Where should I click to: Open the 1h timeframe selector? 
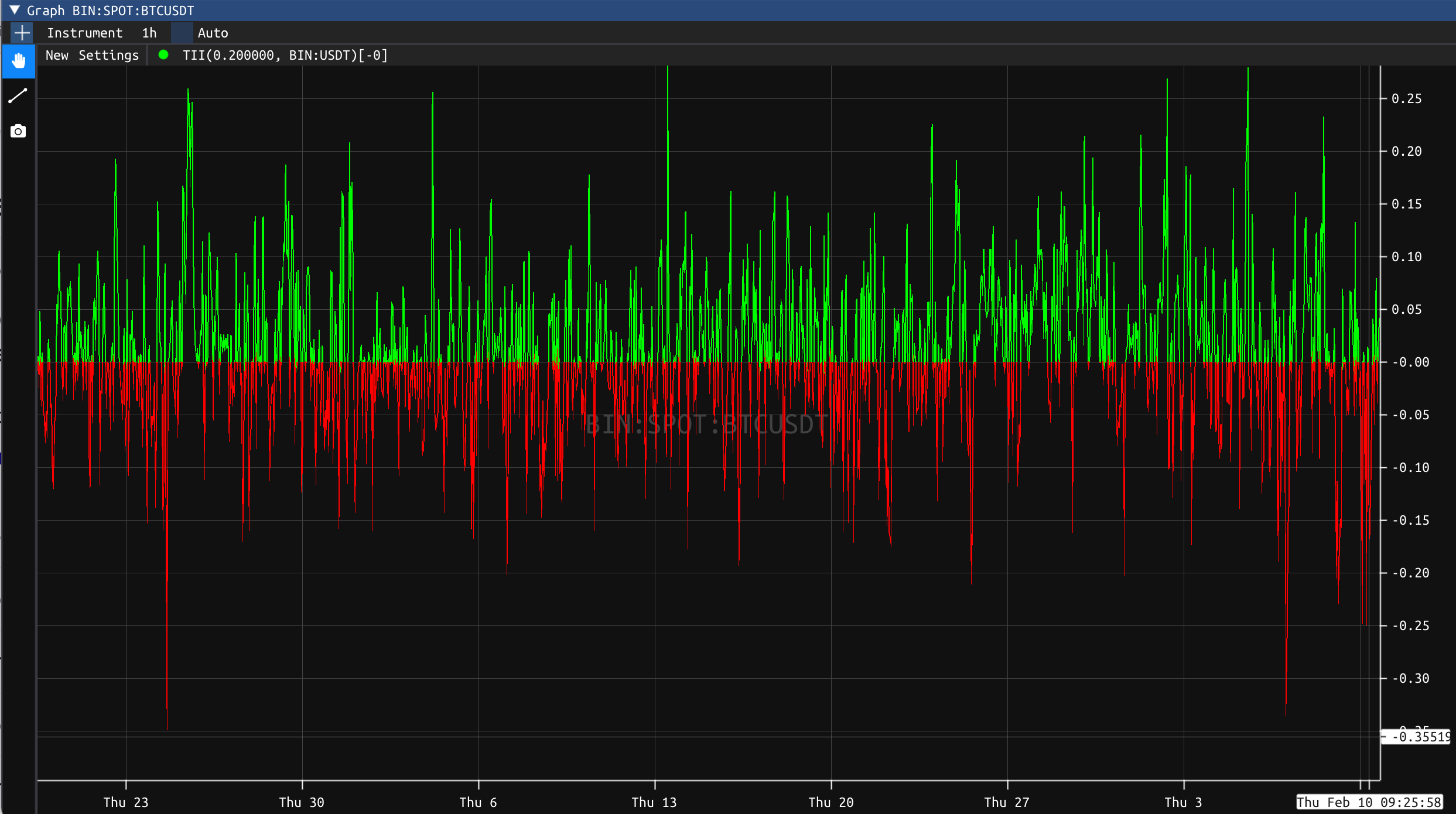point(149,33)
